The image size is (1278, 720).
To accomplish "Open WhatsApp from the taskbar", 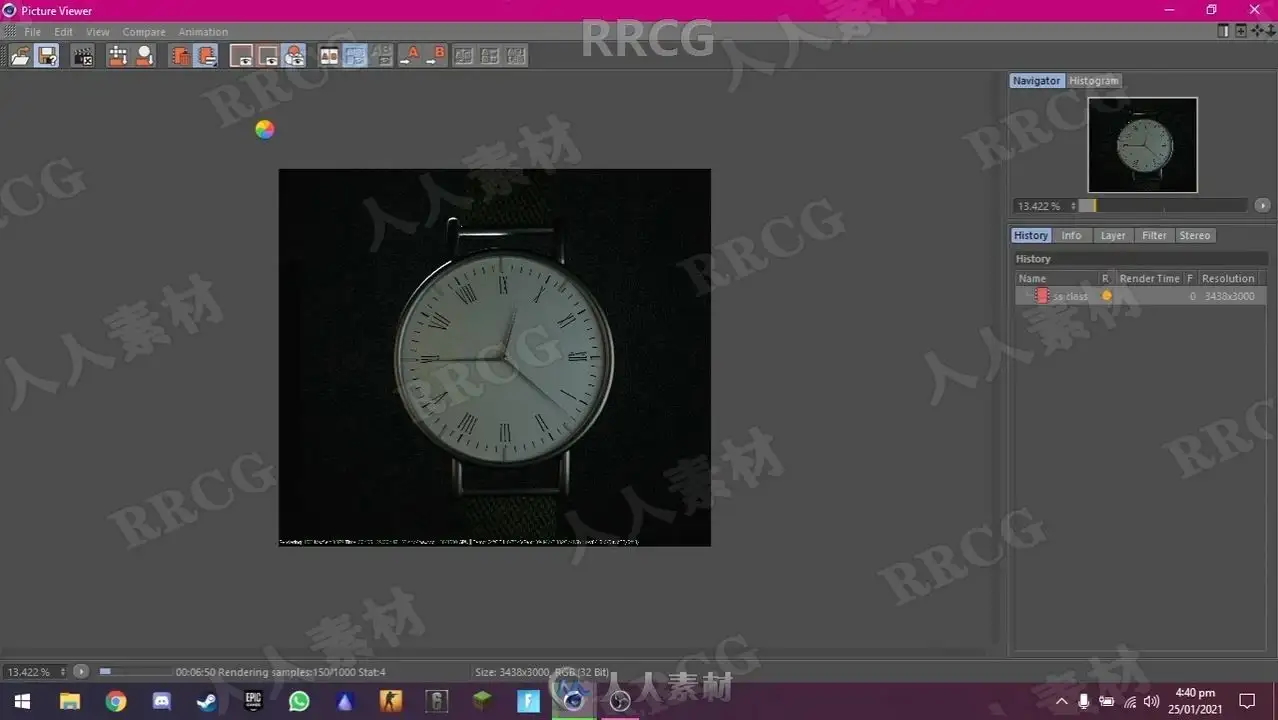I will click(299, 701).
